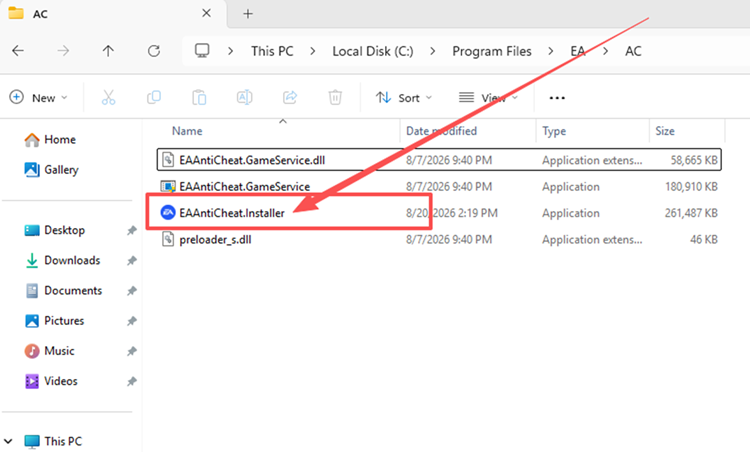
Task: Sort by the Size column header
Action: point(665,131)
